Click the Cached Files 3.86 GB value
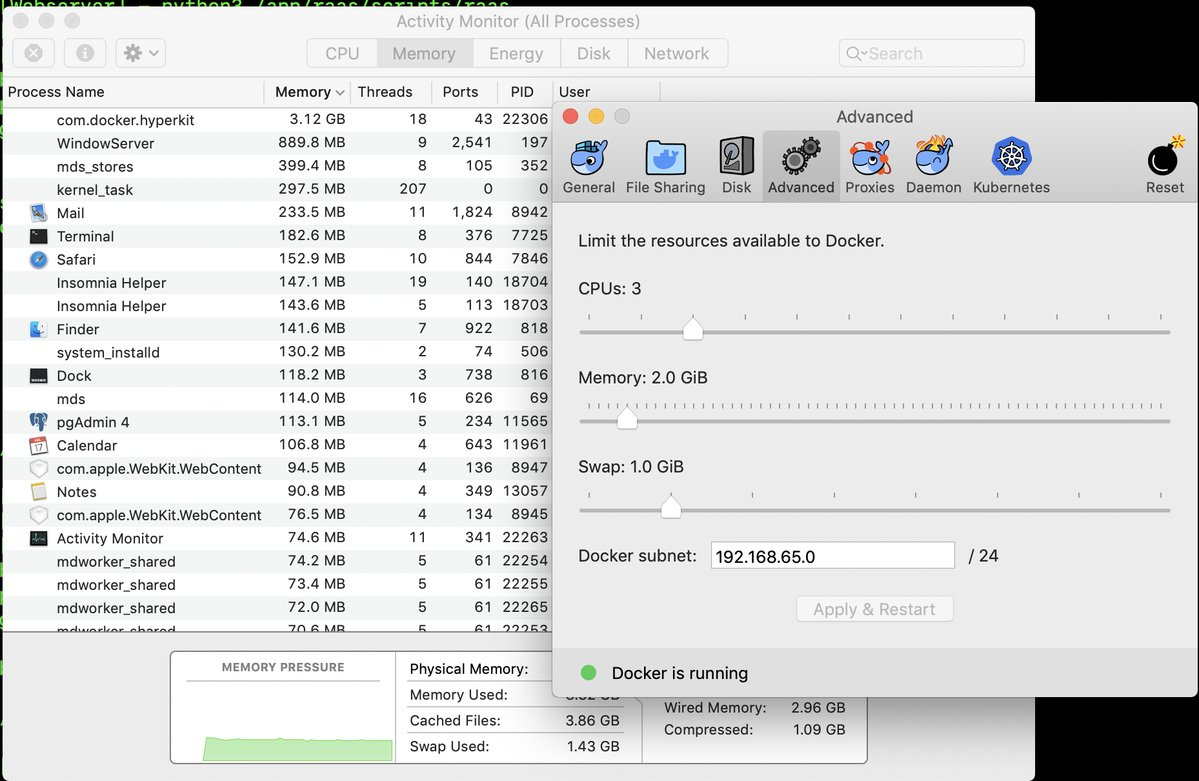 pyautogui.click(x=593, y=721)
